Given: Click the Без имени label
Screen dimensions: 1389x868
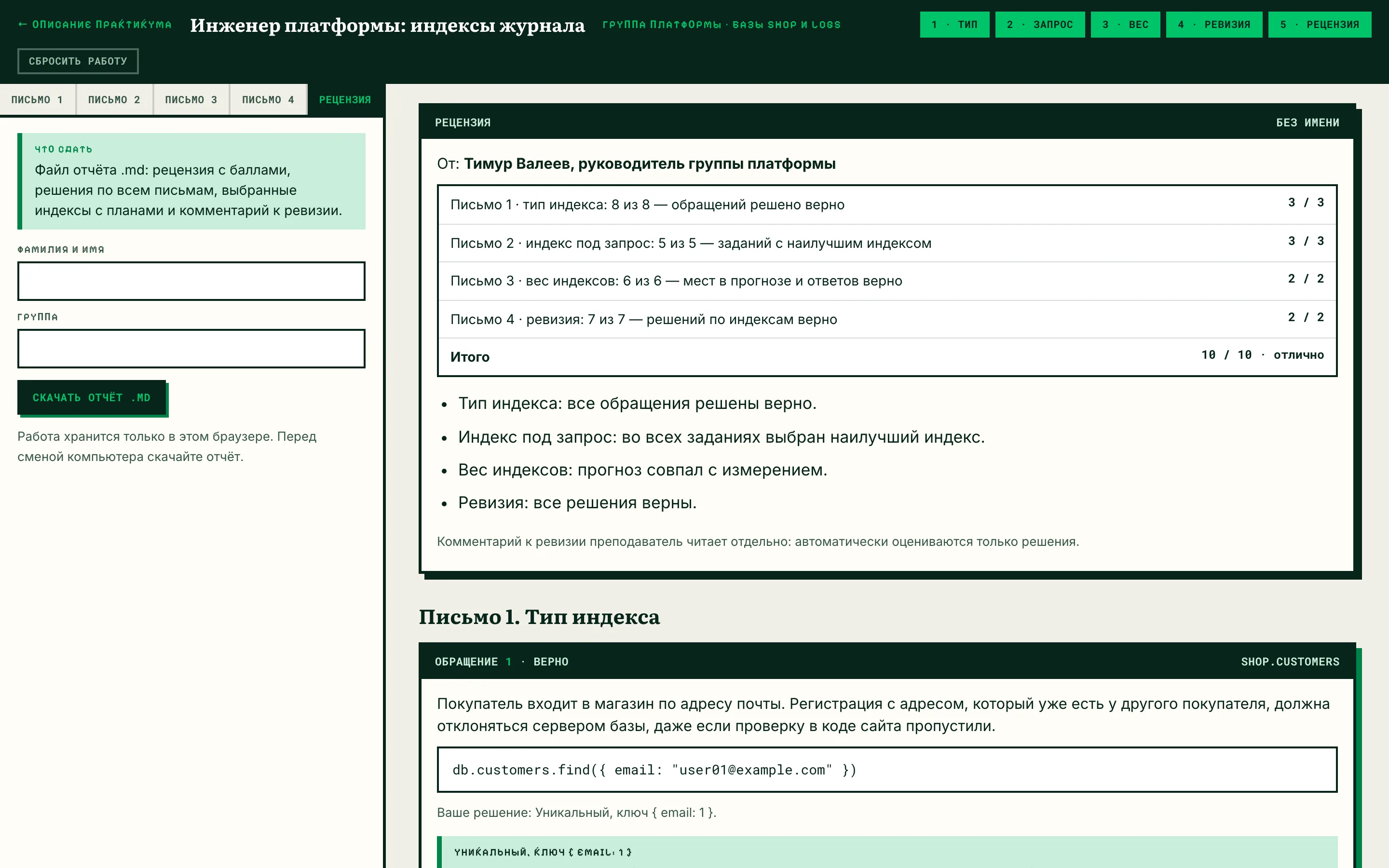Looking at the screenshot, I should 1307,122.
